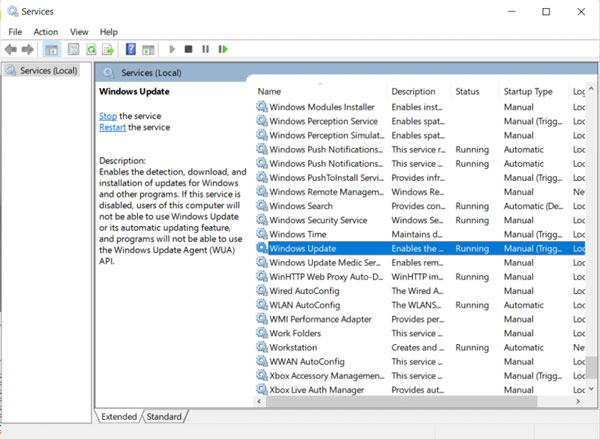Click the Export List toolbar icon
Screen dimensions: 600x439
click(108, 49)
